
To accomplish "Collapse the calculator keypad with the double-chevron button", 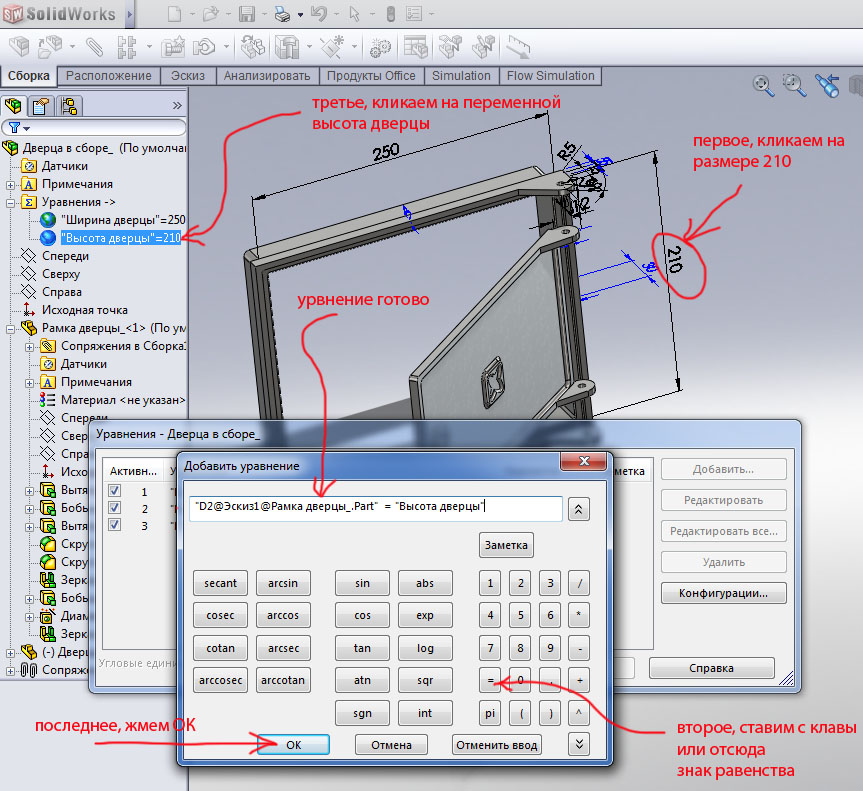I will tap(578, 743).
